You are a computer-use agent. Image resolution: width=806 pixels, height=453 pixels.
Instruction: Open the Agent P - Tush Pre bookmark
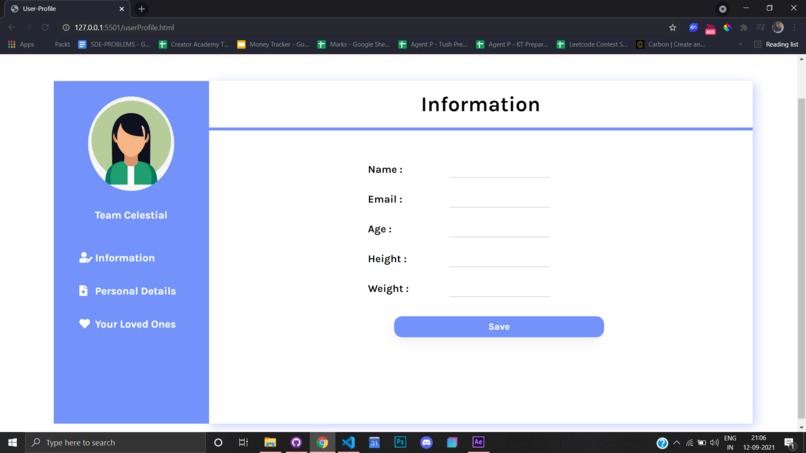[433, 44]
